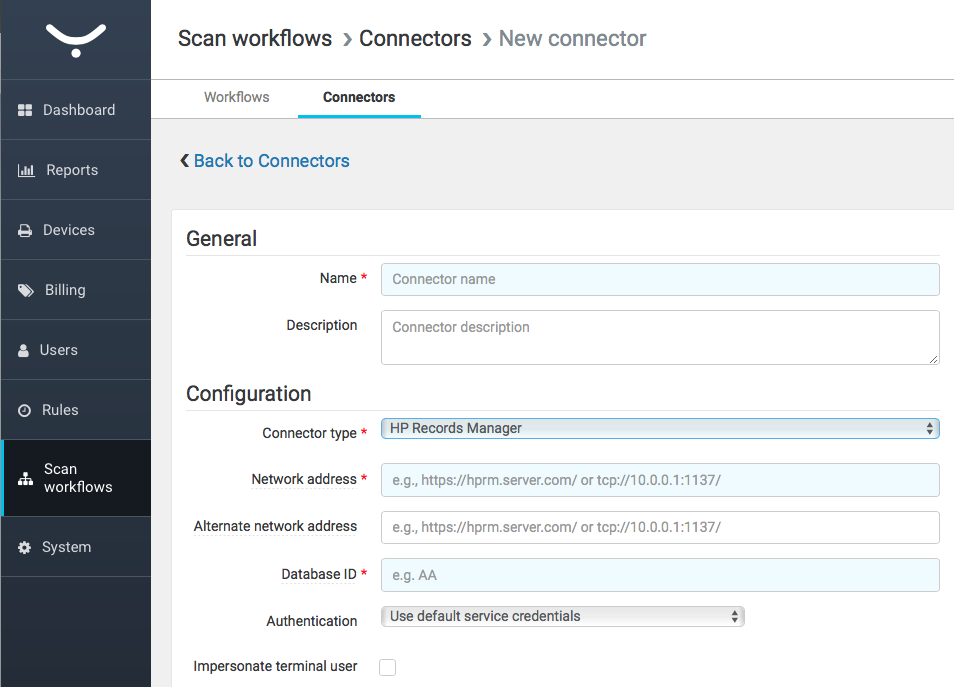Enable Impersonate terminal user checkbox
This screenshot has height=687, width=954.
click(x=388, y=667)
